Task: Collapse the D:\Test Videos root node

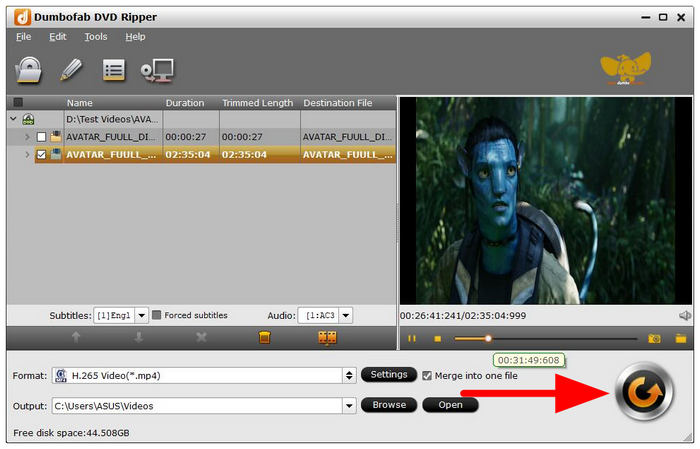Action: pyautogui.click(x=13, y=119)
